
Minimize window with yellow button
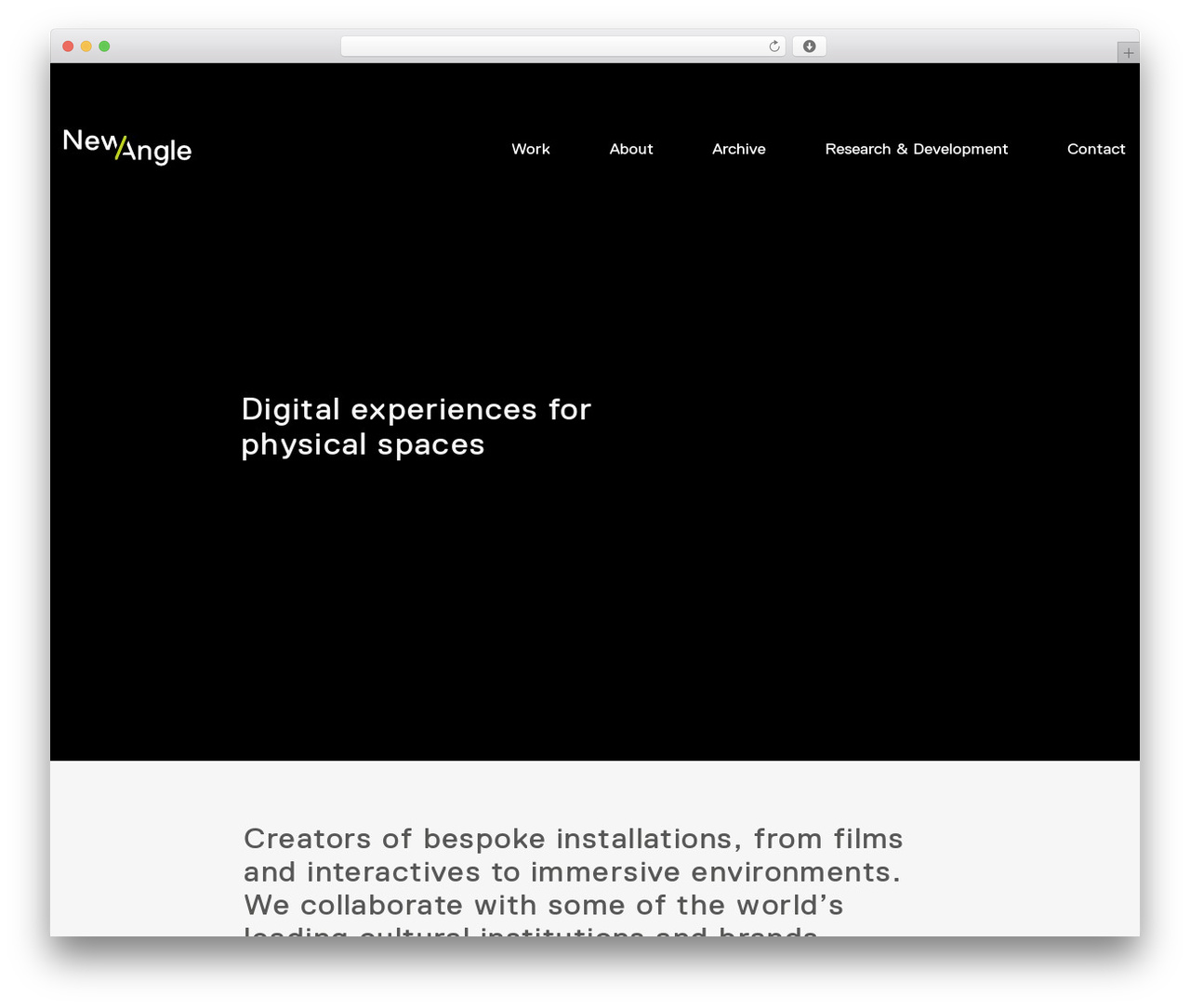pos(86,46)
